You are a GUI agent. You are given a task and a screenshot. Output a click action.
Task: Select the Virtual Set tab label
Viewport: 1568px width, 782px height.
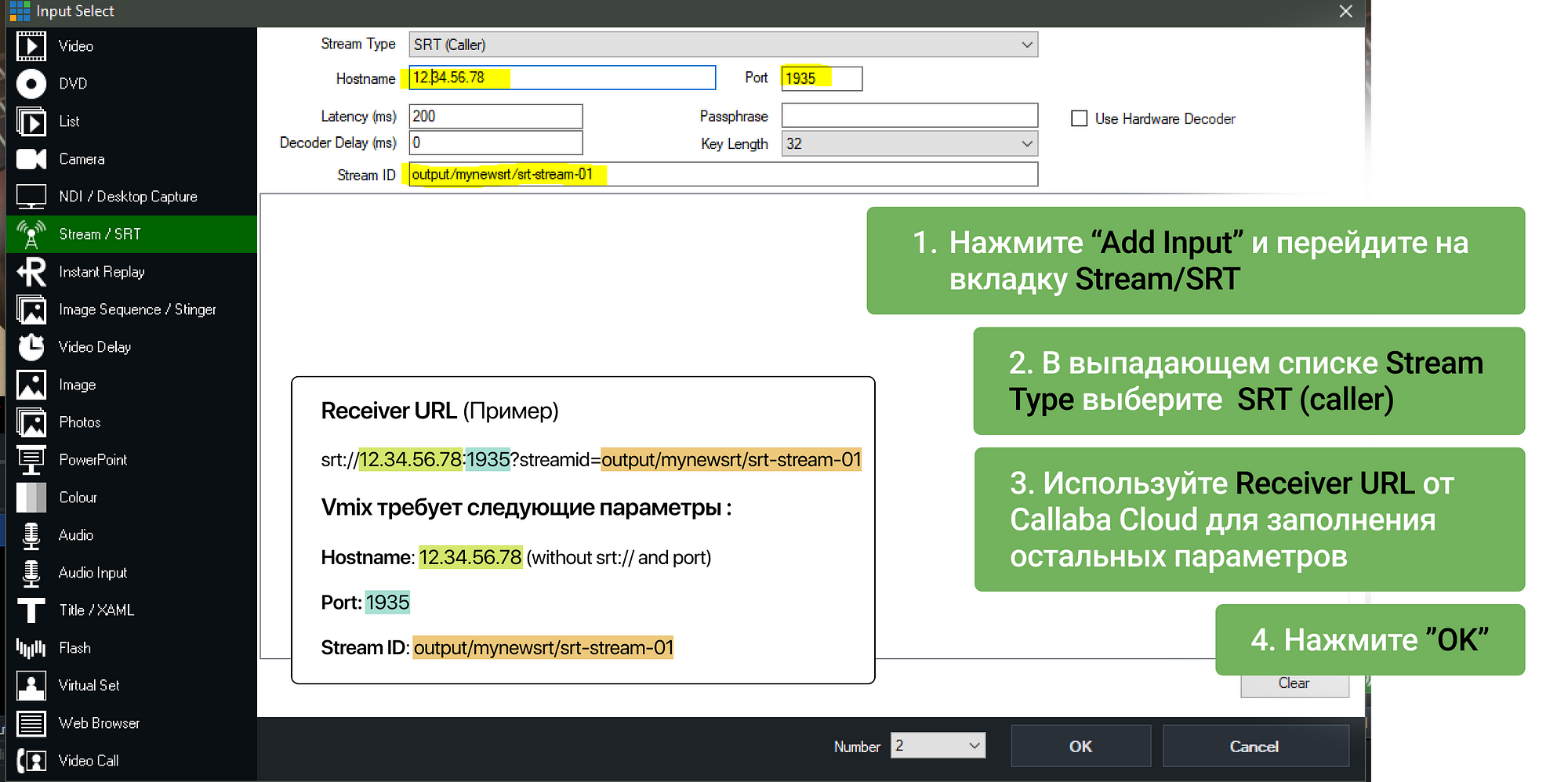(89, 686)
